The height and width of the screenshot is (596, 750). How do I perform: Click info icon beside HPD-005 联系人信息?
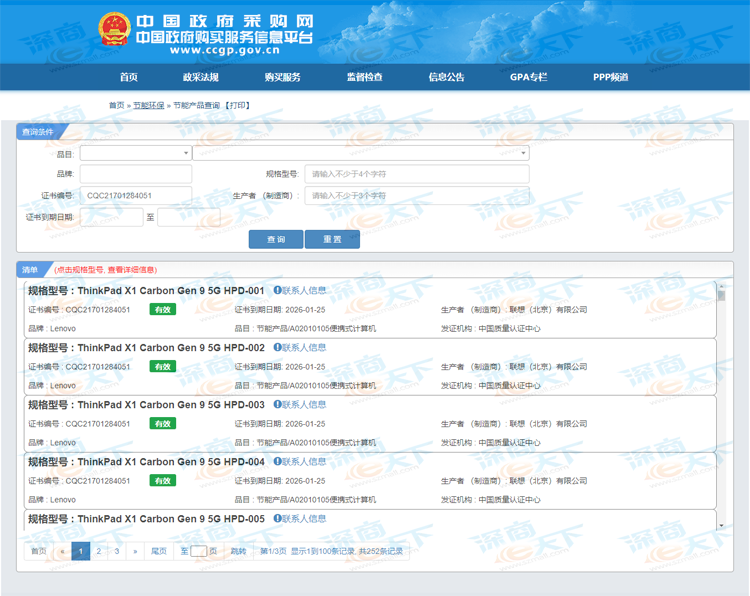coord(277,518)
